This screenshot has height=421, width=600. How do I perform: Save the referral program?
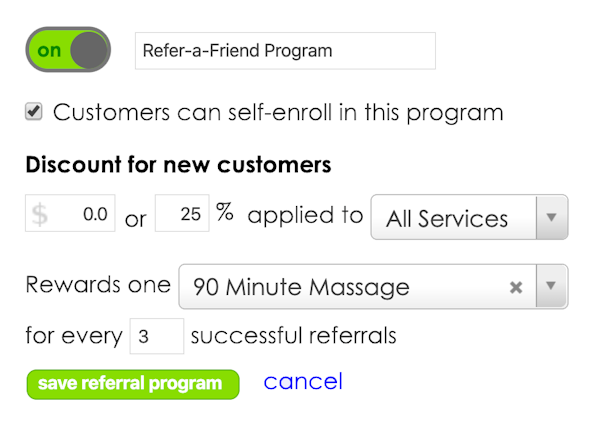point(132,384)
